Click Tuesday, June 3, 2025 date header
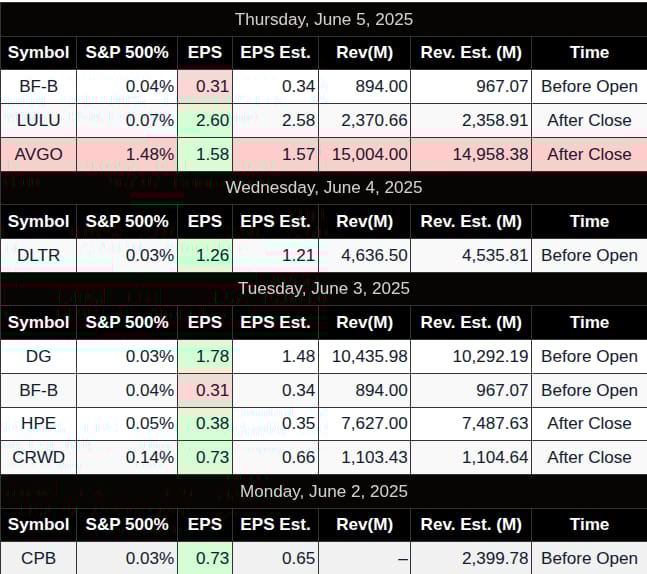 pos(324,288)
